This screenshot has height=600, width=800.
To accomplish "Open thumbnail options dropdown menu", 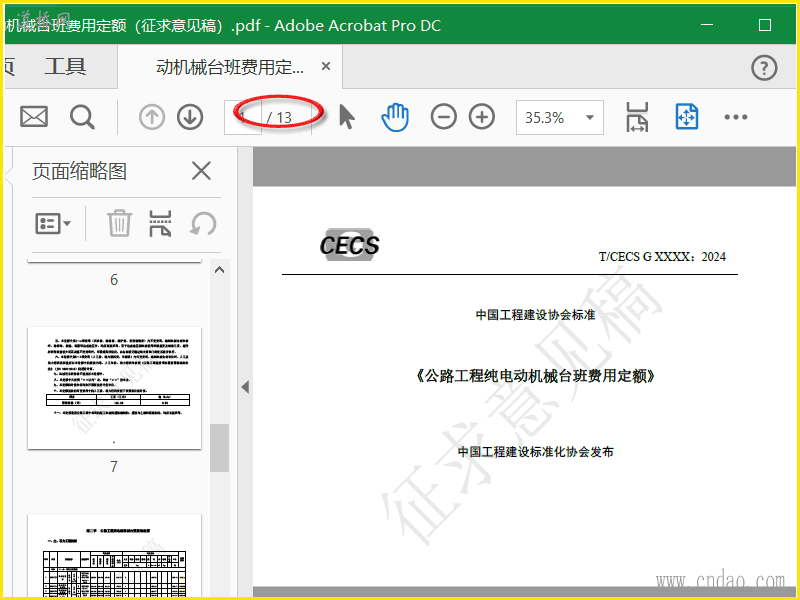I will [x=53, y=223].
